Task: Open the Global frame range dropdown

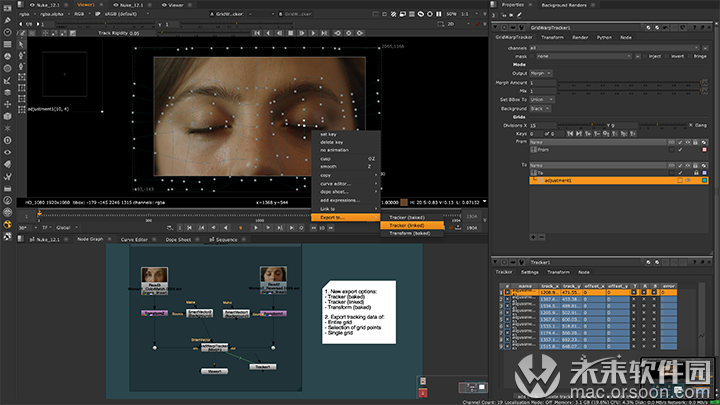Action: coord(67,228)
